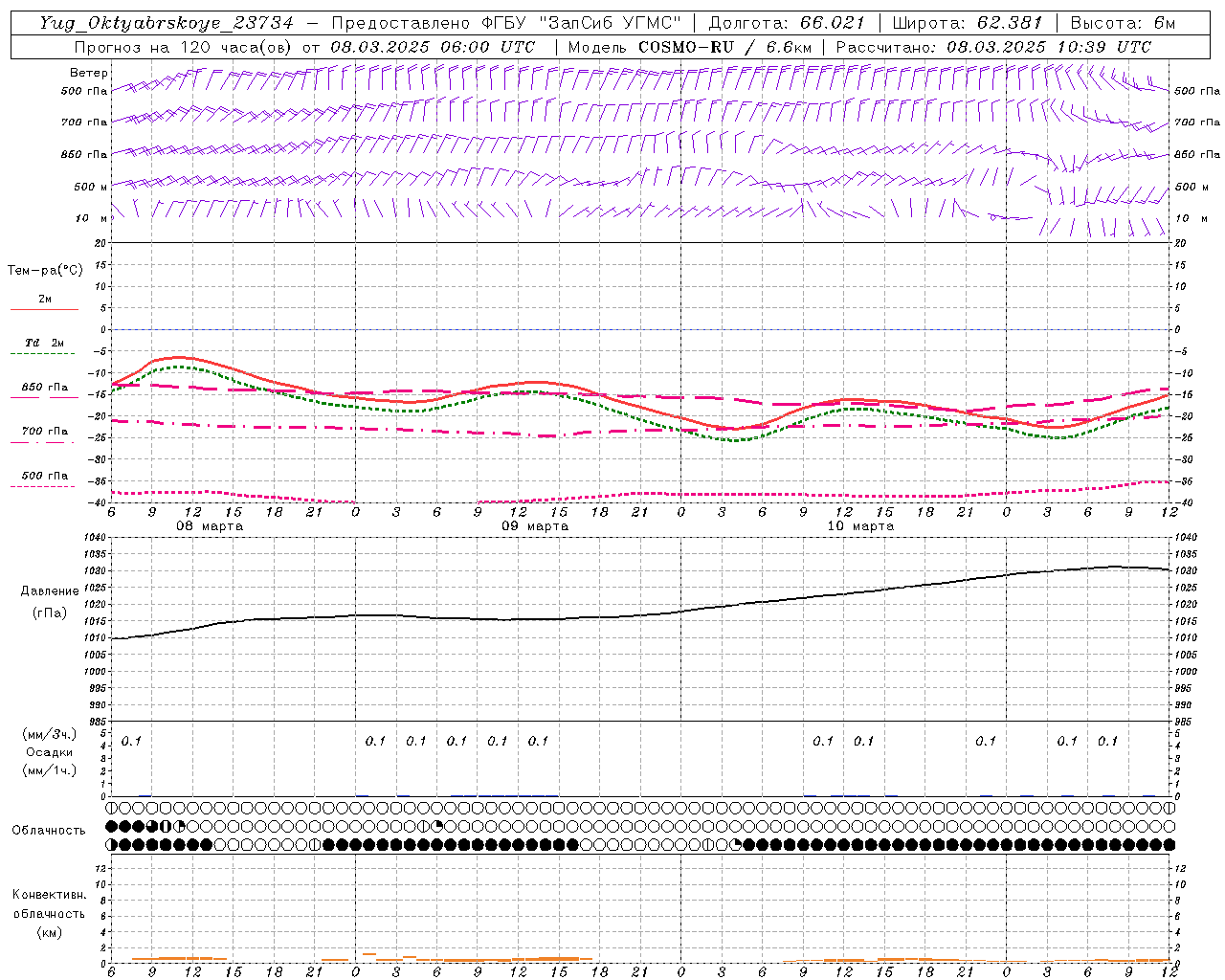
Task: Select the "(мм/3ч.)" precipitation unit label
Action: (49, 734)
